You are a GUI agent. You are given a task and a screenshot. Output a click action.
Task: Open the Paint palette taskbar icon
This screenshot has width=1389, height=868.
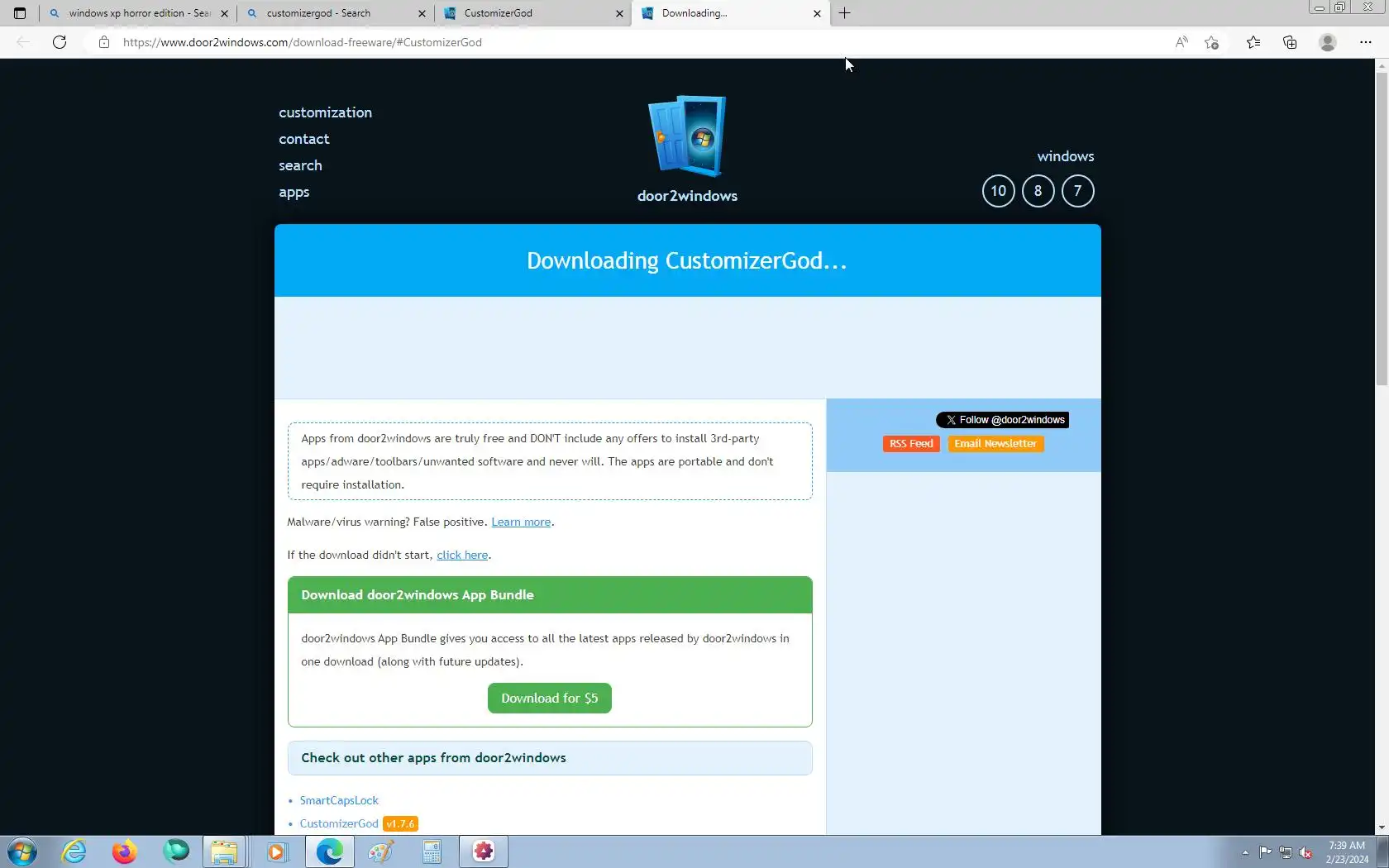point(381,851)
